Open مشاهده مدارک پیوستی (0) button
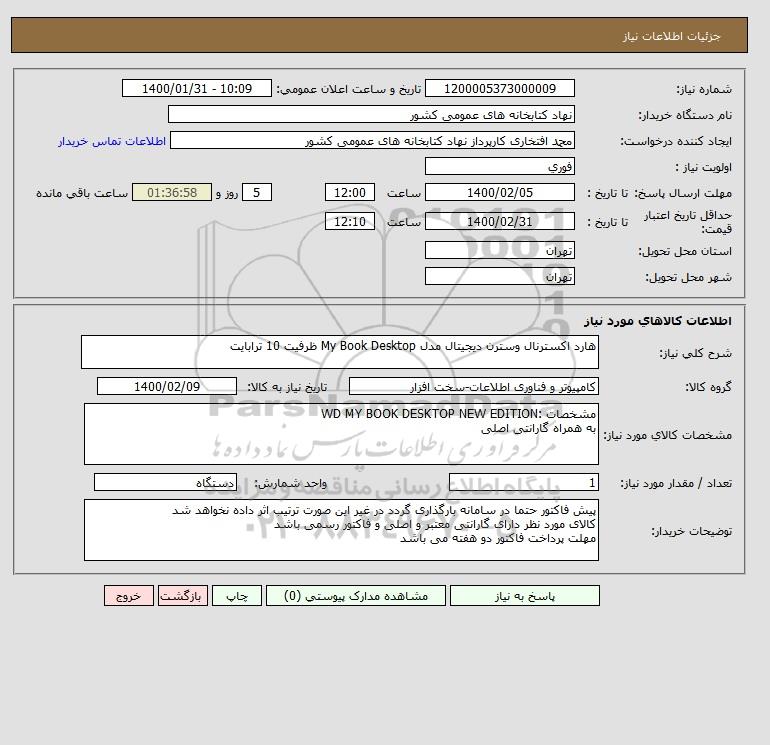770x745 pixels. pyautogui.click(x=356, y=596)
